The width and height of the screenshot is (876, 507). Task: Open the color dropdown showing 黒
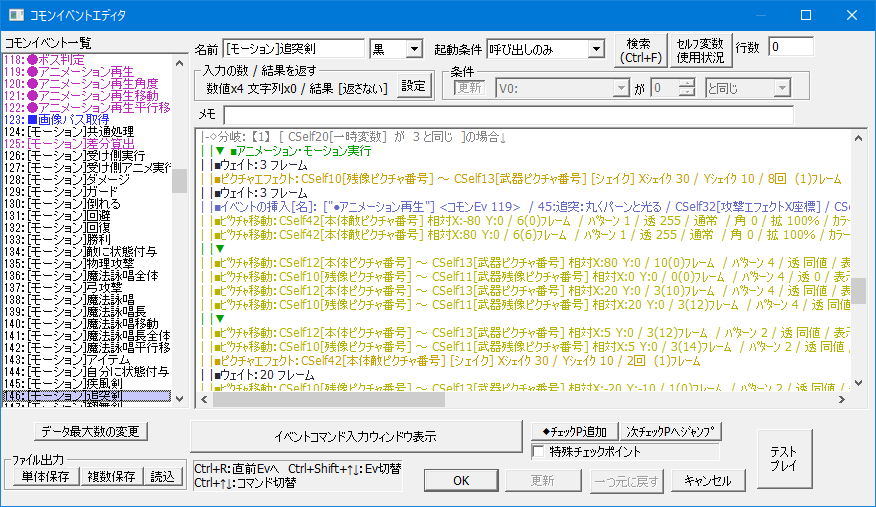point(413,49)
